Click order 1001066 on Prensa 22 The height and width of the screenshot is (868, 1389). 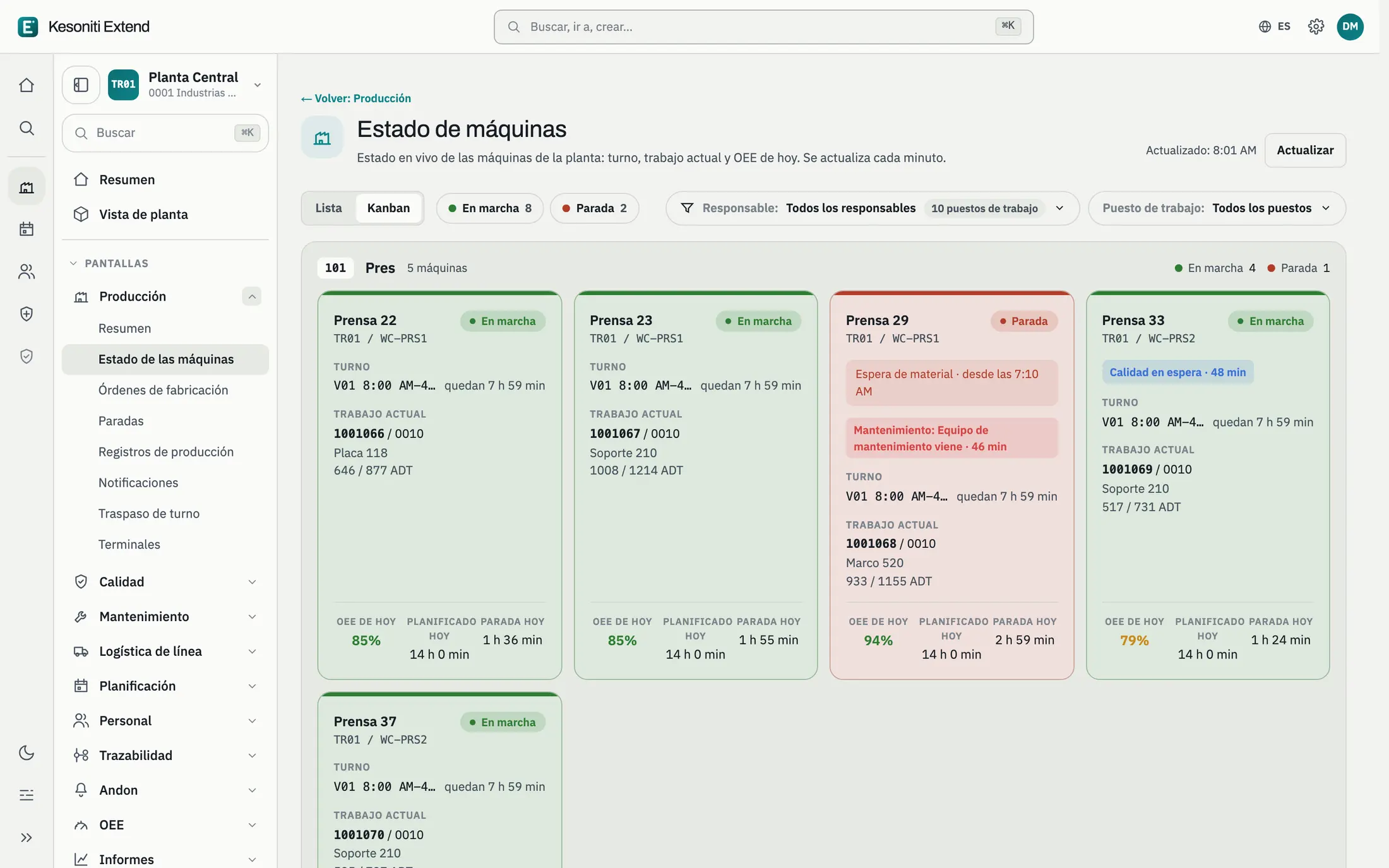(359, 434)
